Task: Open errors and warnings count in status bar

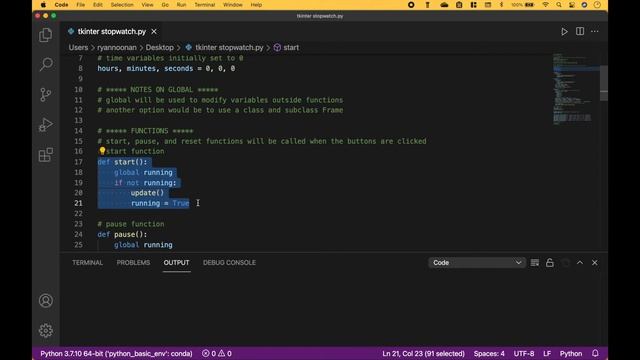Action: point(217,353)
